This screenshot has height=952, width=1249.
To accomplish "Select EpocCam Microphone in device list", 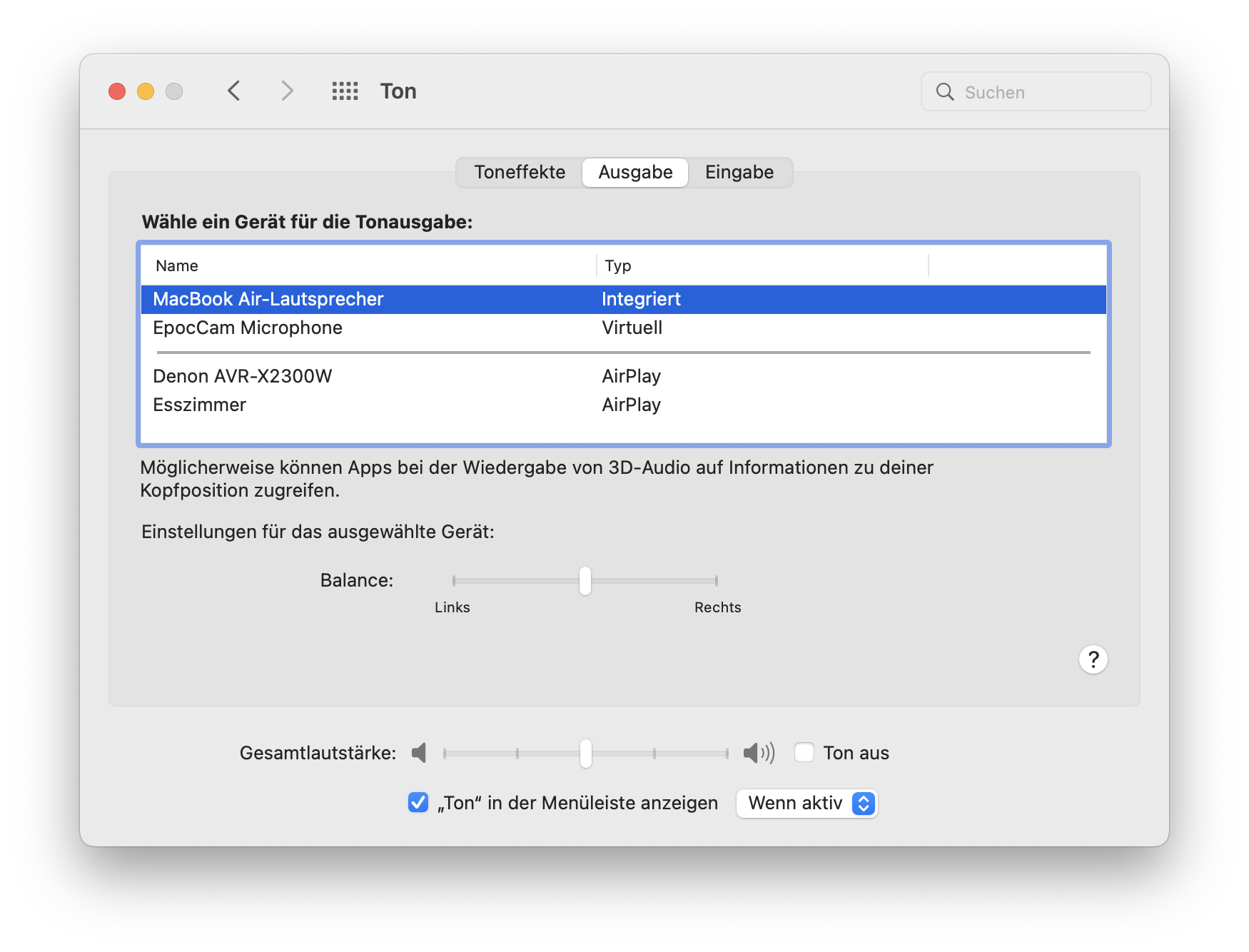I will click(x=623, y=328).
